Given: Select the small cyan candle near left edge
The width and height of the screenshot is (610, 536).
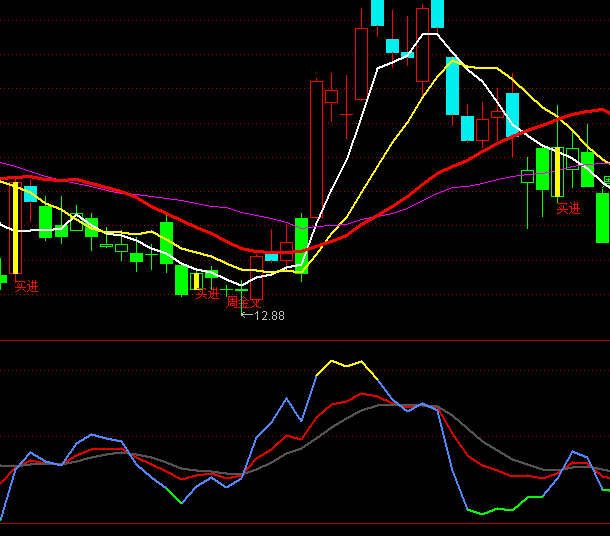Looking at the screenshot, I should [x=30, y=193].
